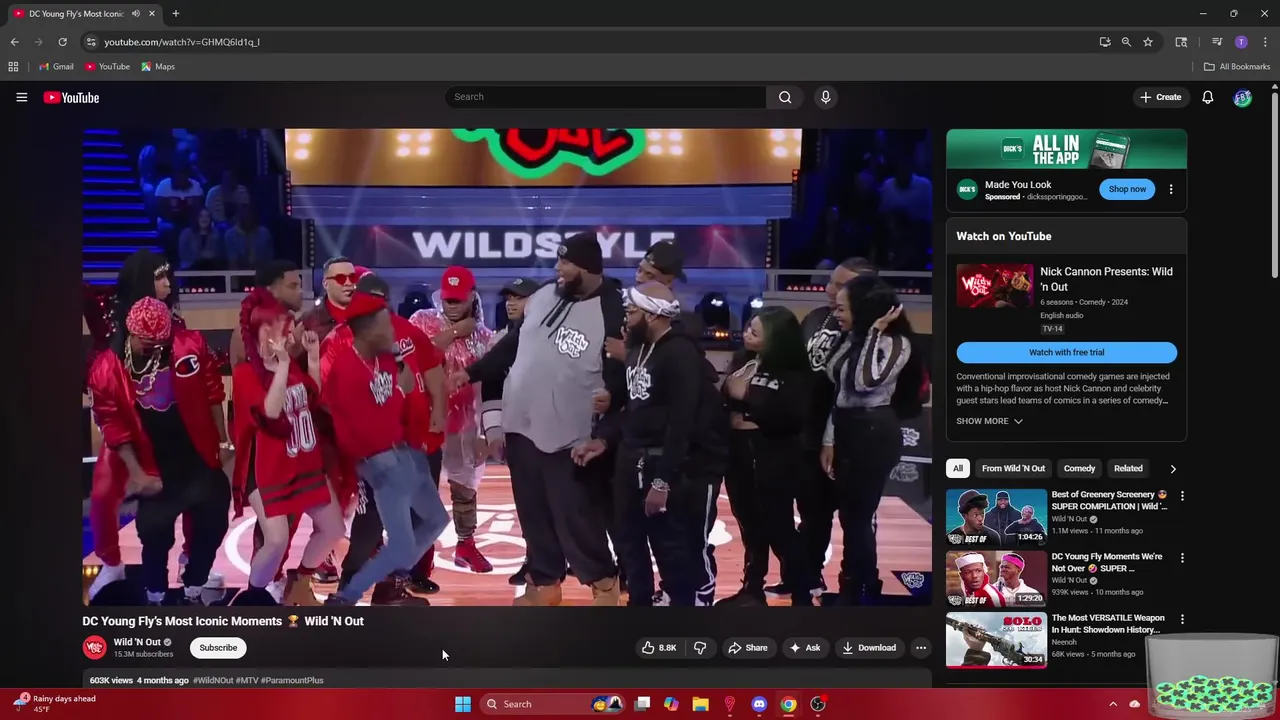The width and height of the screenshot is (1280, 720).
Task: Click Create button
Action: point(1160,97)
